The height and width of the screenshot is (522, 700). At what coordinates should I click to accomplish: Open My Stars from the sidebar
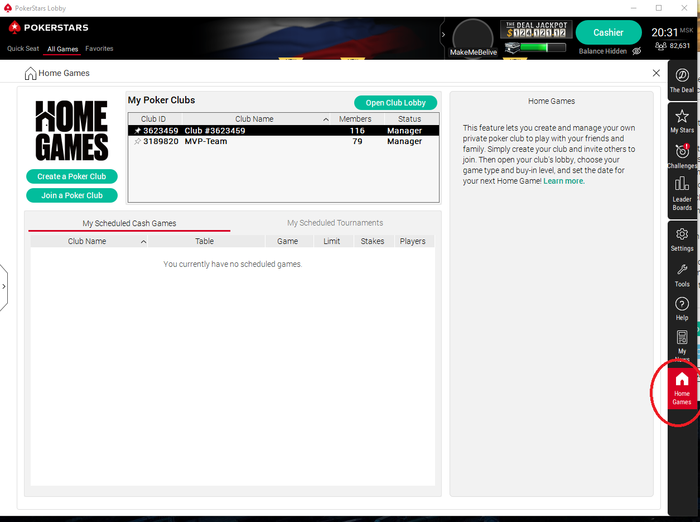click(682, 121)
